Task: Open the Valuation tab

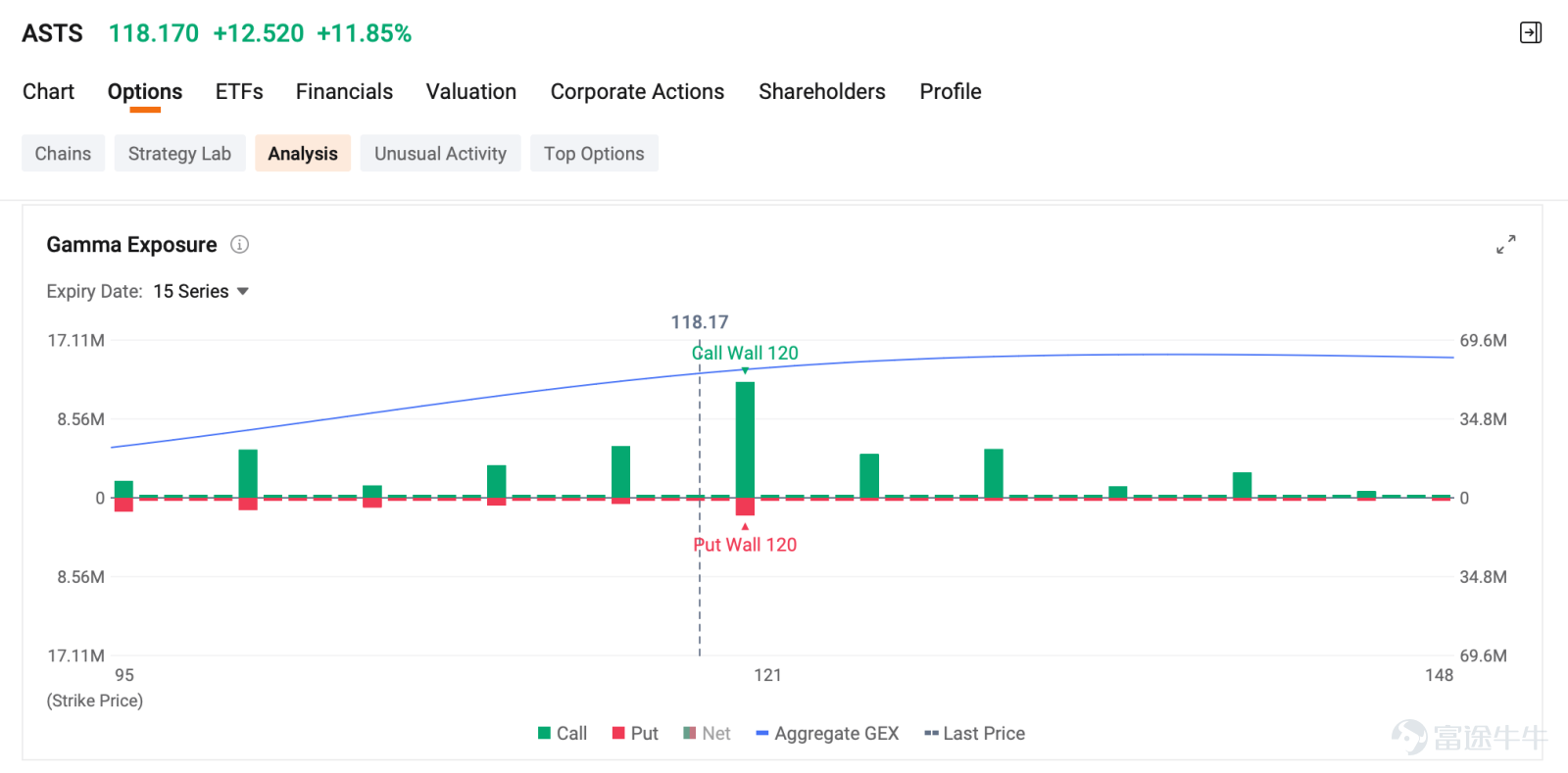Action: (x=471, y=91)
